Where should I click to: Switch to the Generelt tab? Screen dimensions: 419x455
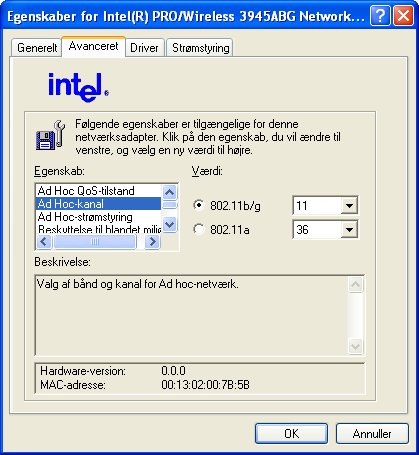[x=36, y=48]
